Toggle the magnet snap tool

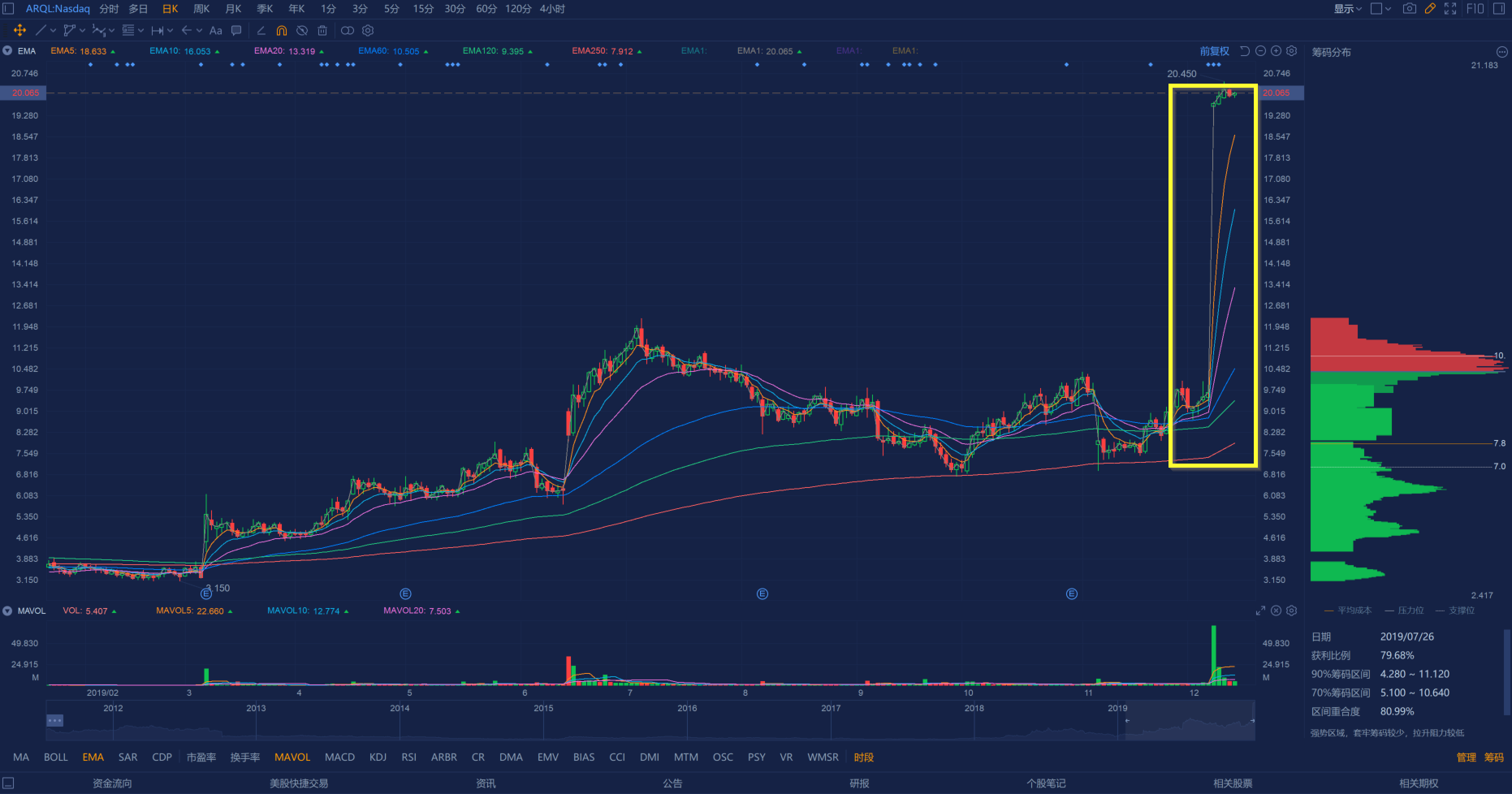tap(282, 30)
